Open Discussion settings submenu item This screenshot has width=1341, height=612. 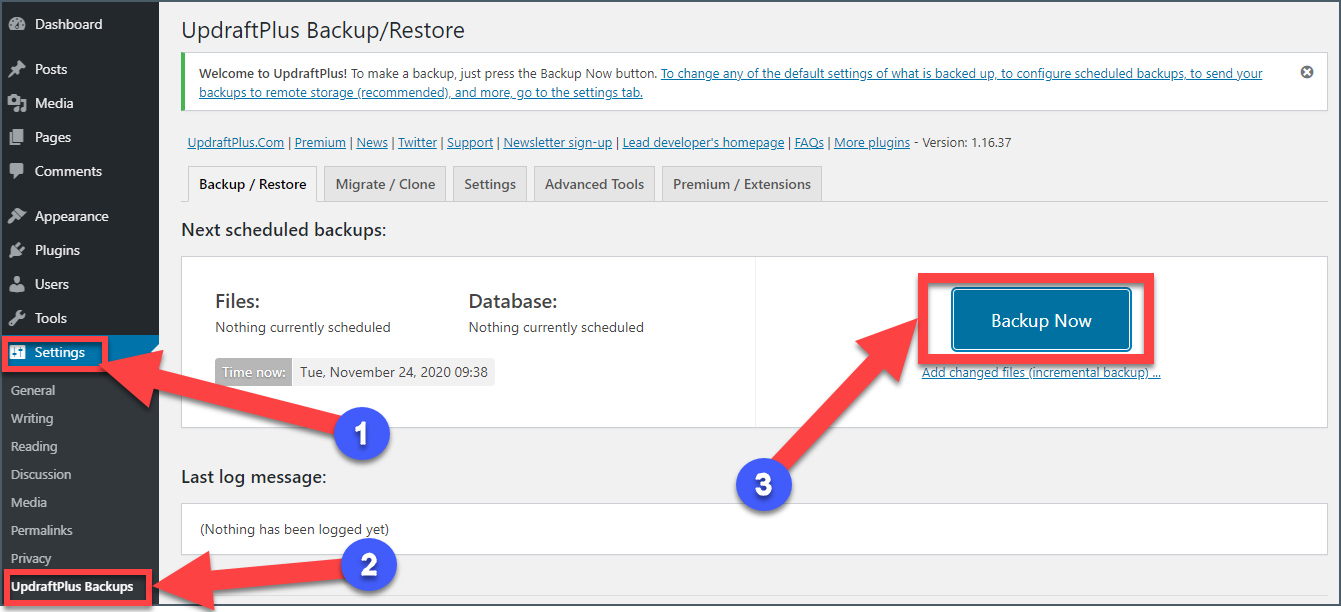tap(41, 474)
